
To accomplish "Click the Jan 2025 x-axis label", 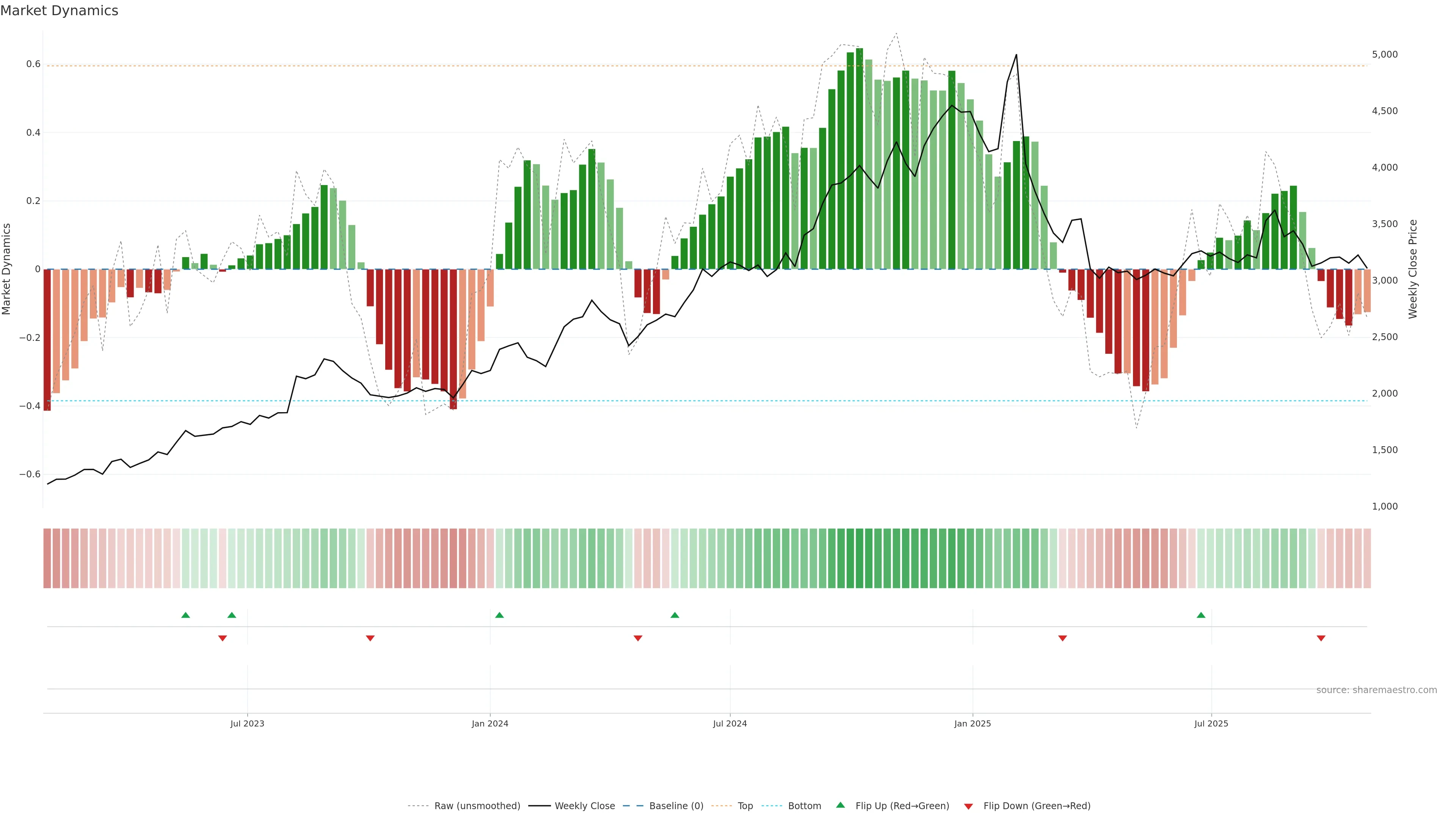I will (x=972, y=723).
